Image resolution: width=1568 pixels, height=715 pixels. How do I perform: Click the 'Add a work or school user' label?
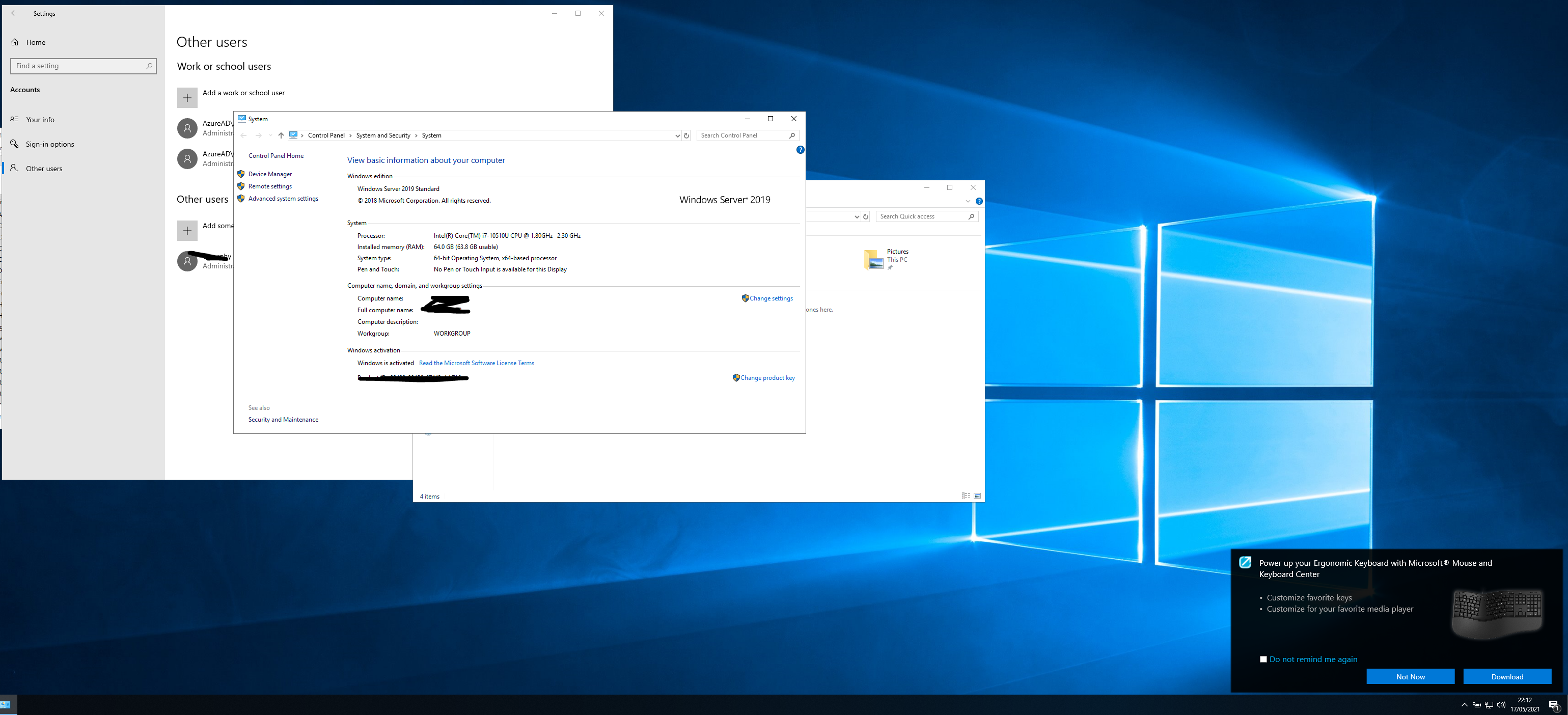[x=243, y=93]
